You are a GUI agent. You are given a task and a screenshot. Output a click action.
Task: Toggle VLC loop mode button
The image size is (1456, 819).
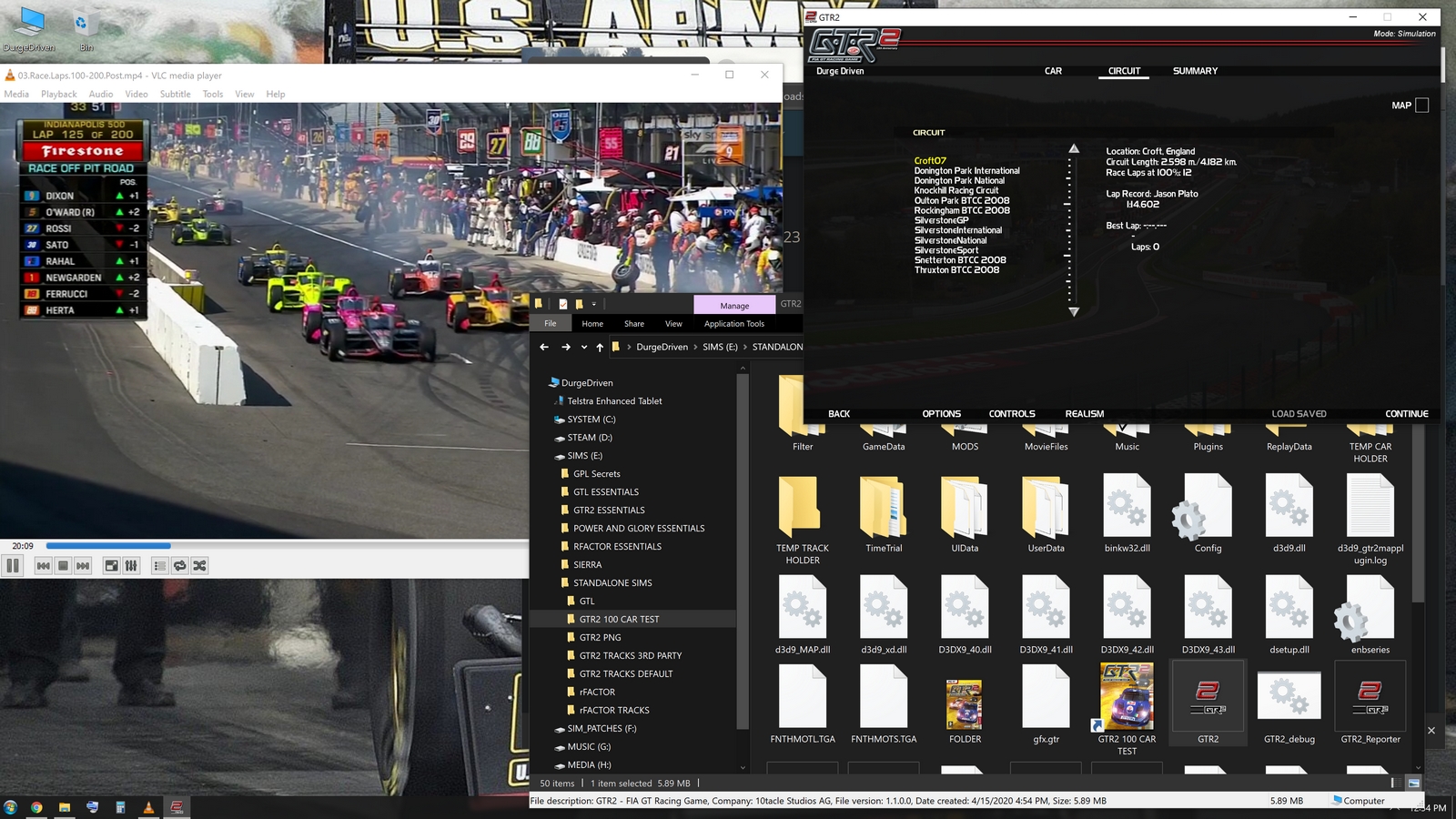point(179,566)
